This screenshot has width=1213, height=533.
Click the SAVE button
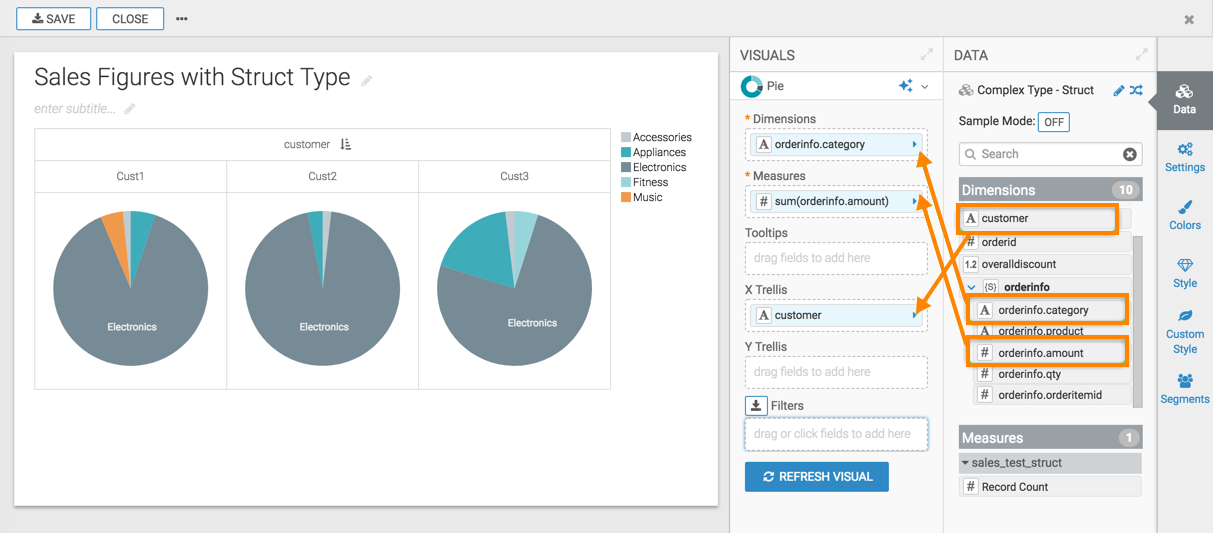[54, 19]
